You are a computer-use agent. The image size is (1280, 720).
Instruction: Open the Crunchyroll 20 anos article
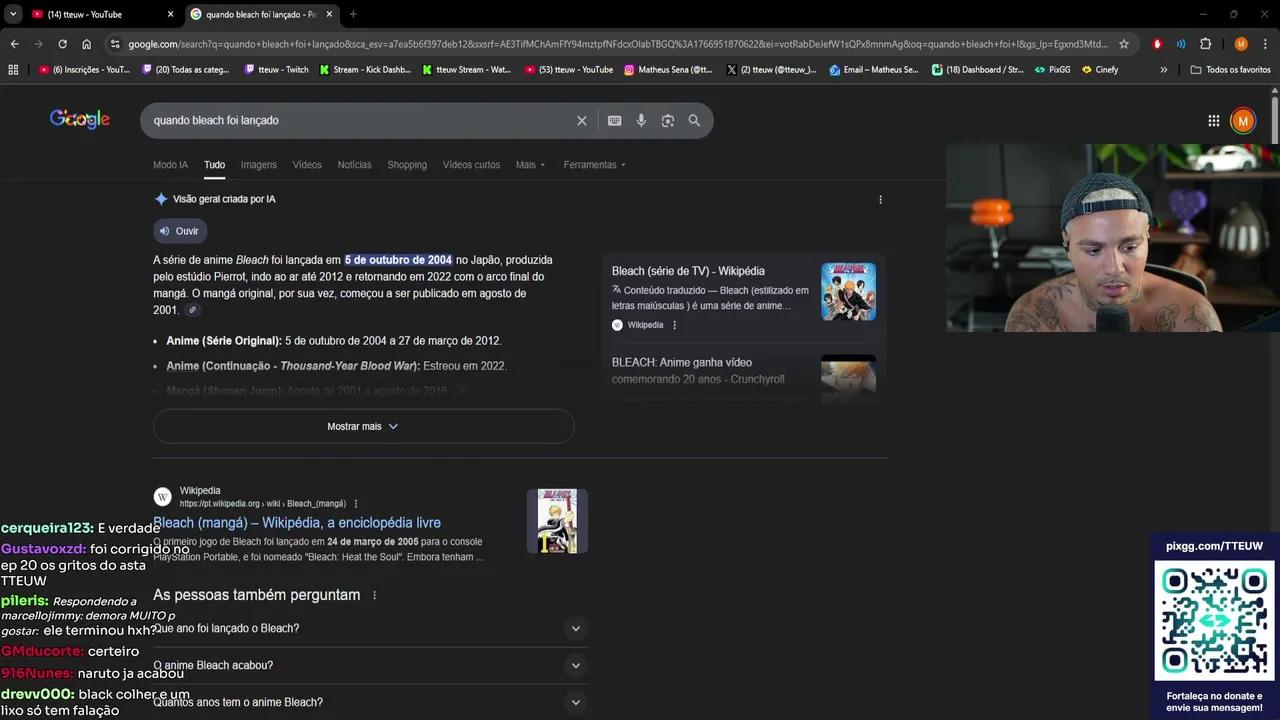coord(698,371)
